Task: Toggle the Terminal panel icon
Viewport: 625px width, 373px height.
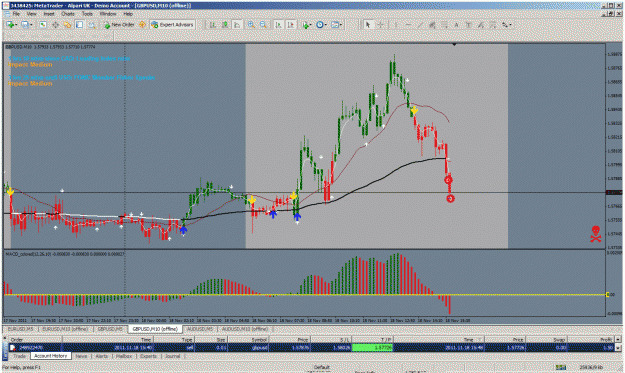Action: [80, 25]
